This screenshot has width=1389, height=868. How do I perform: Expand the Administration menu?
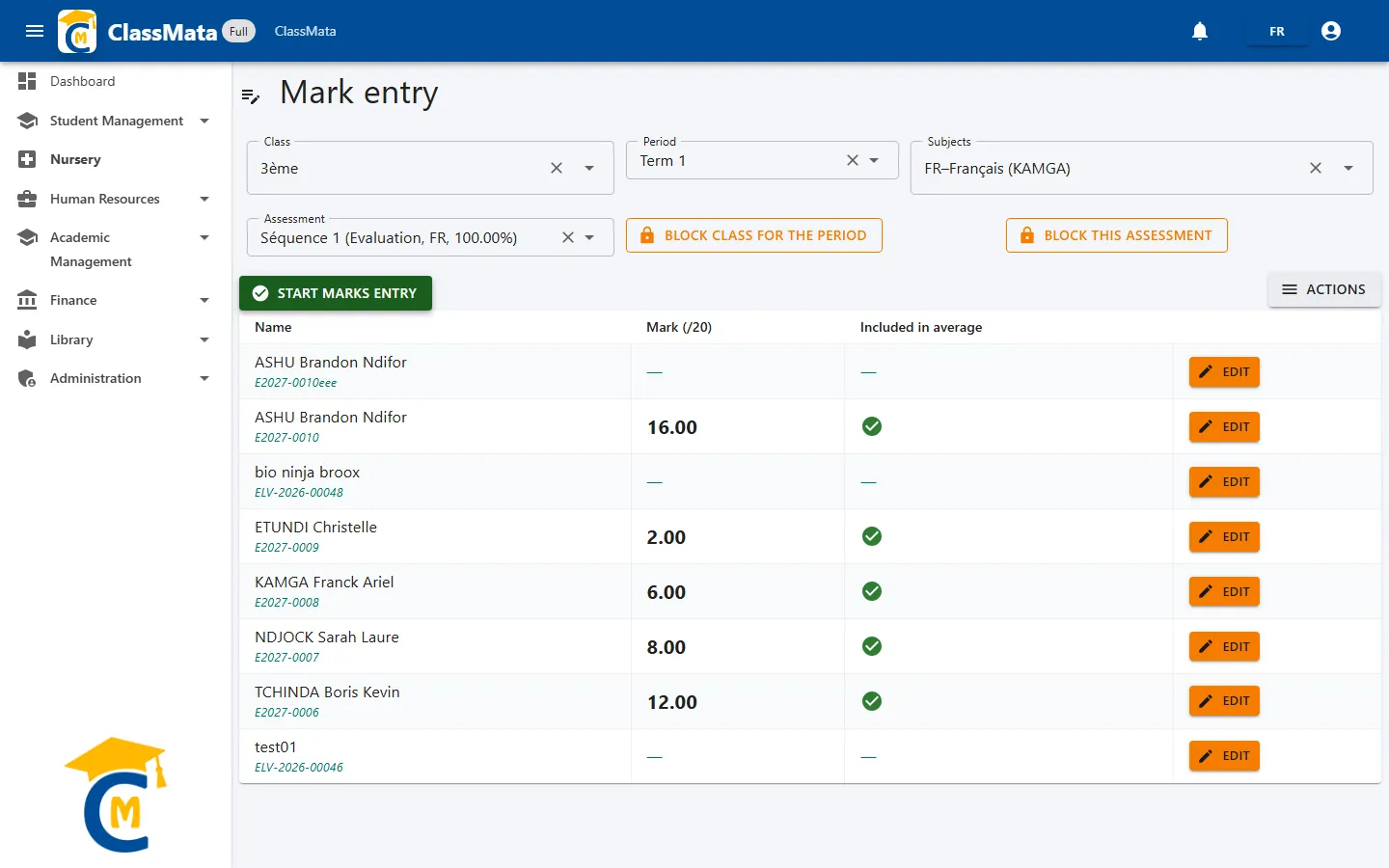[204, 378]
